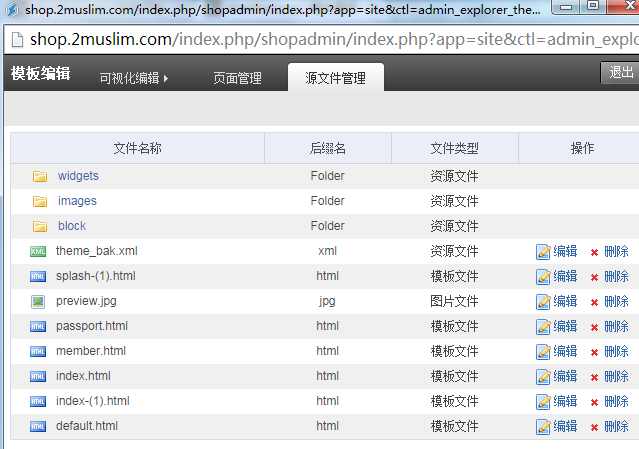Click the HTML icon for member.html
This screenshot has height=449, width=639.
38,352
